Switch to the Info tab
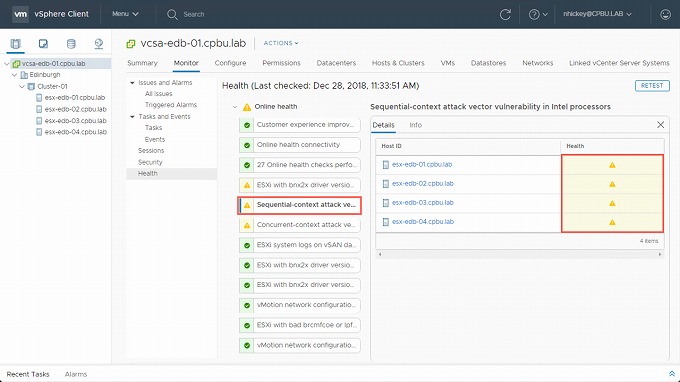The image size is (680, 382). tap(415, 125)
